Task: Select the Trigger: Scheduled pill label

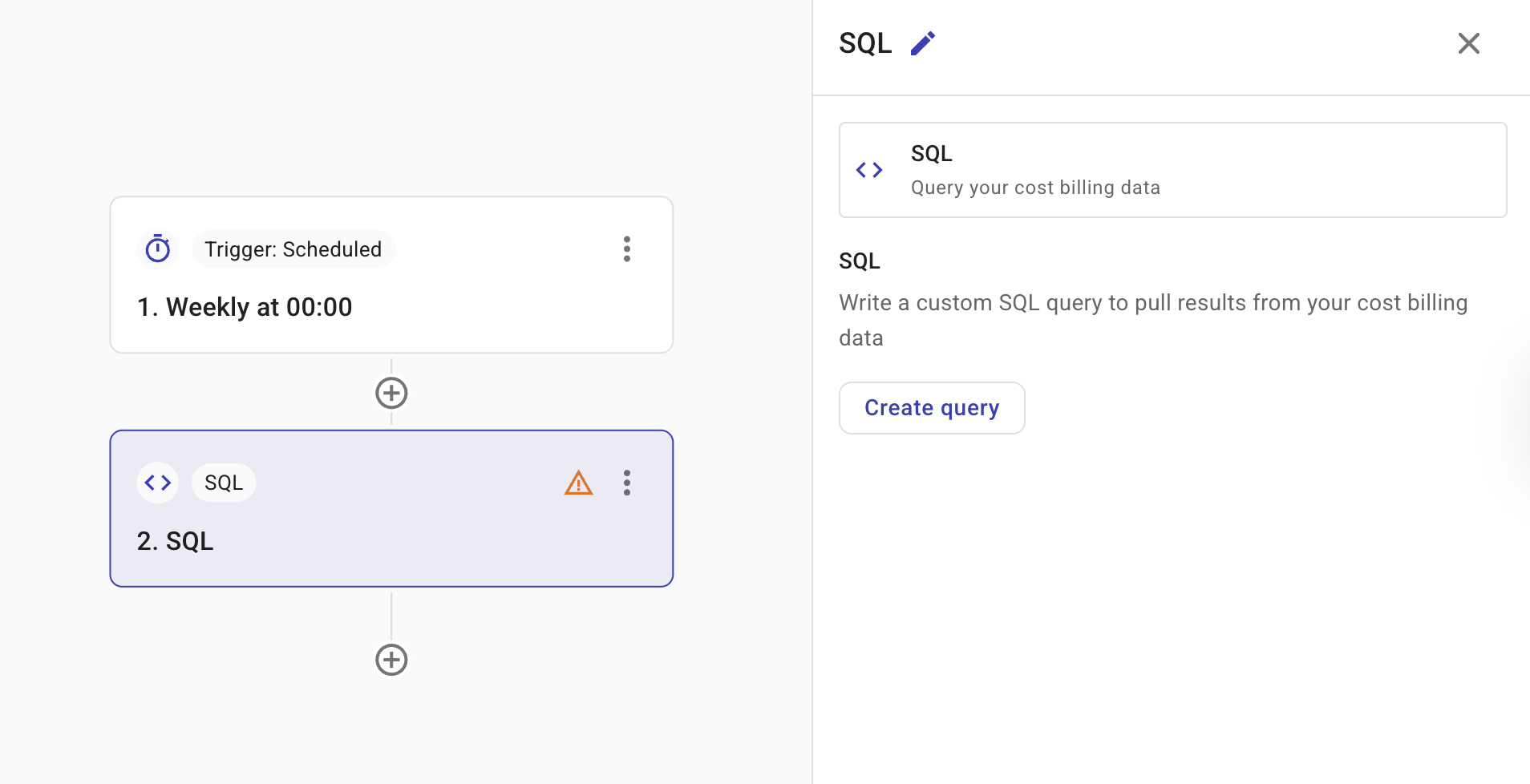Action: coord(293,249)
